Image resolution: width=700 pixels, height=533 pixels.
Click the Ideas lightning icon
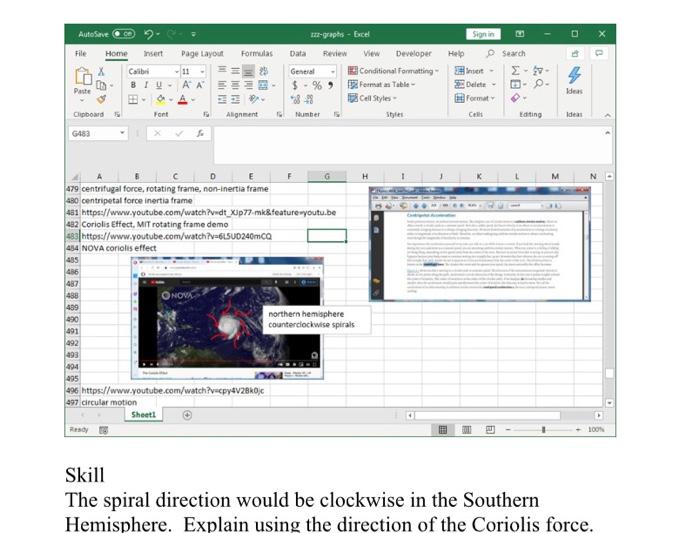point(574,75)
